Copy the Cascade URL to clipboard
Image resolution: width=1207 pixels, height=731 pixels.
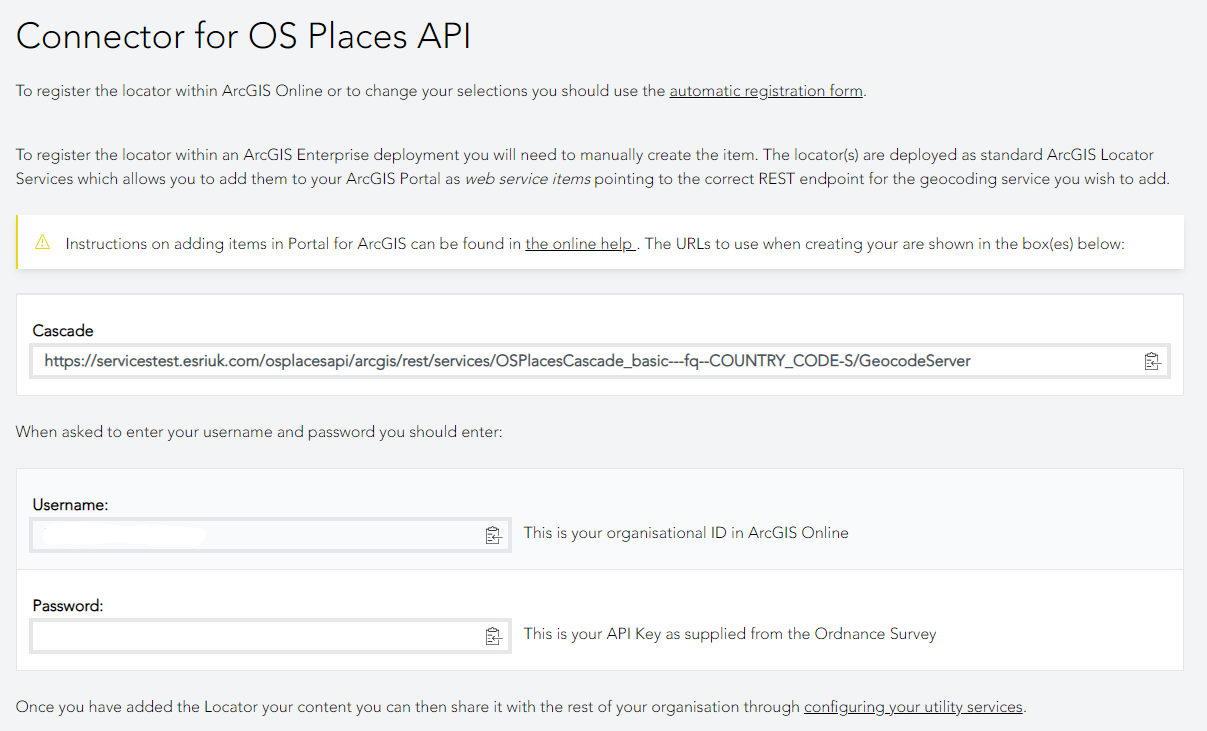pyautogui.click(x=1152, y=361)
